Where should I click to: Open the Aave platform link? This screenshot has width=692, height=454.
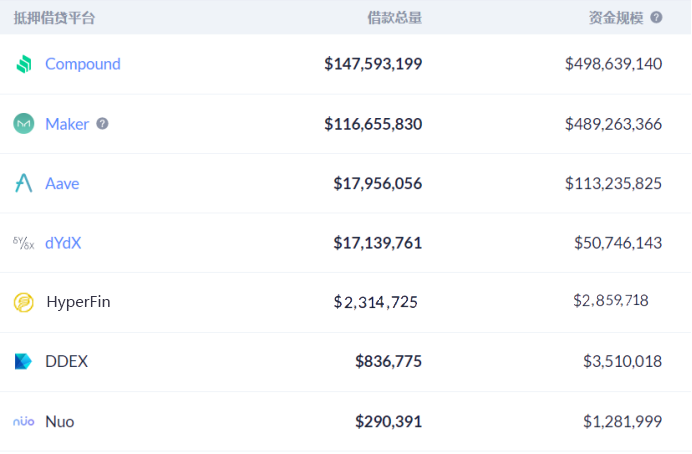62,184
